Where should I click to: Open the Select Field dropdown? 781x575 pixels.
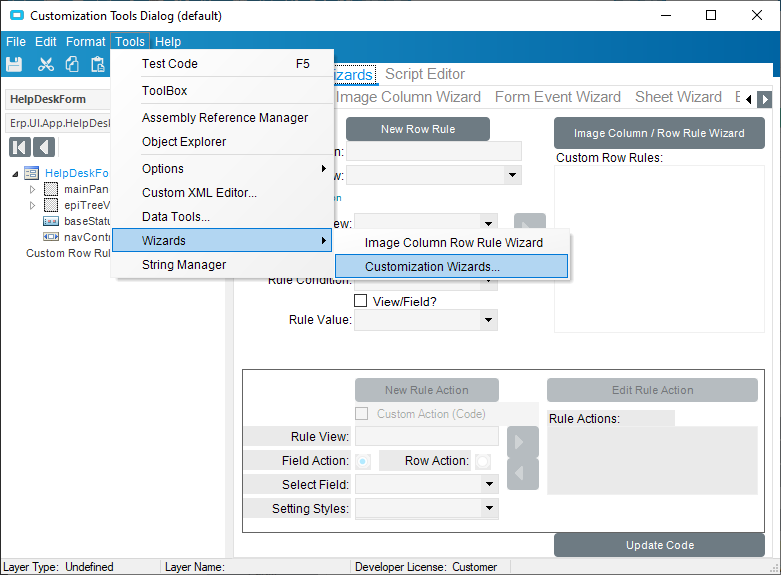(489, 484)
